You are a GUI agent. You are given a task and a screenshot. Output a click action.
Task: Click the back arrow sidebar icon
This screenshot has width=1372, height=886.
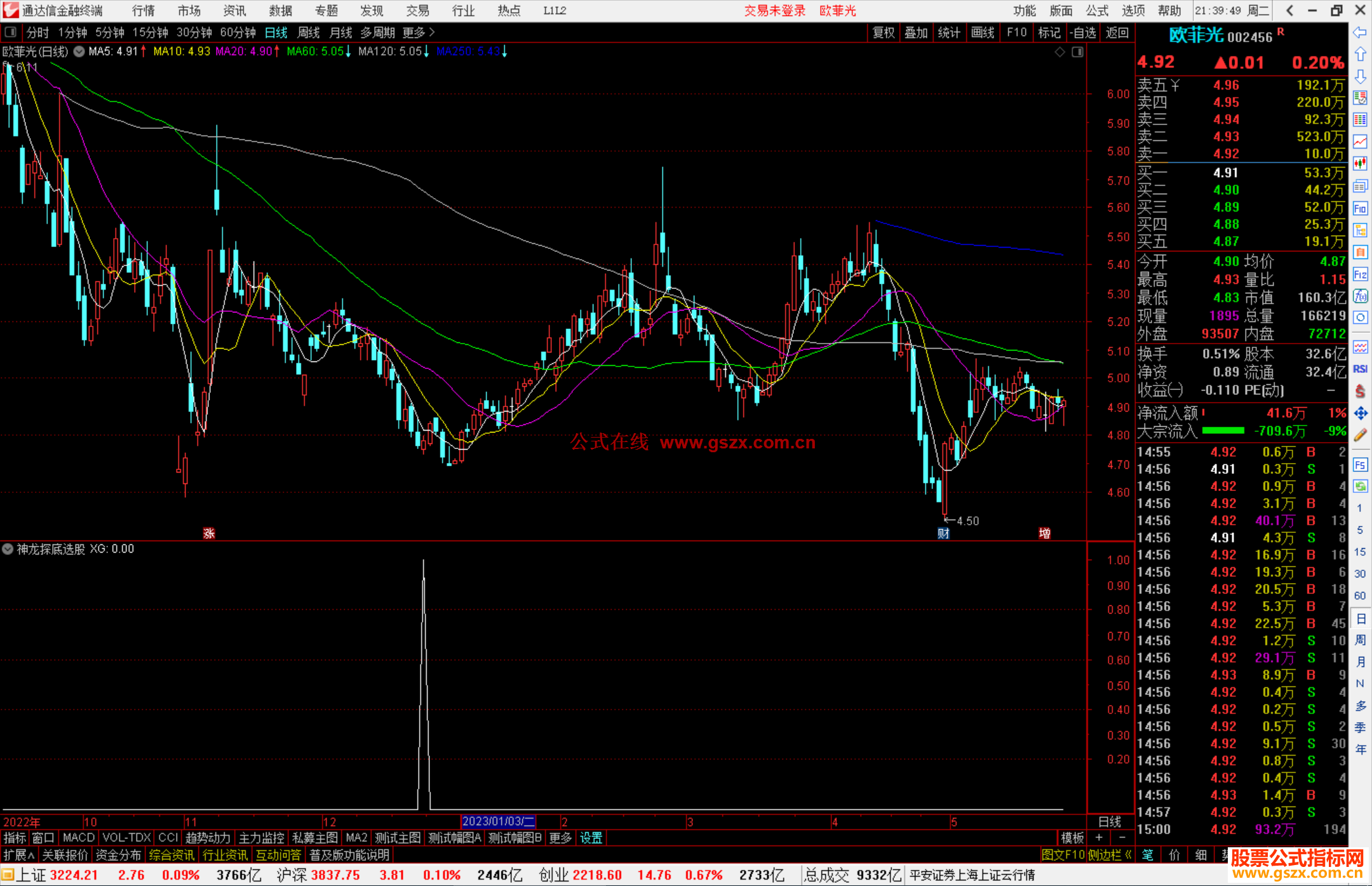pos(1360,32)
